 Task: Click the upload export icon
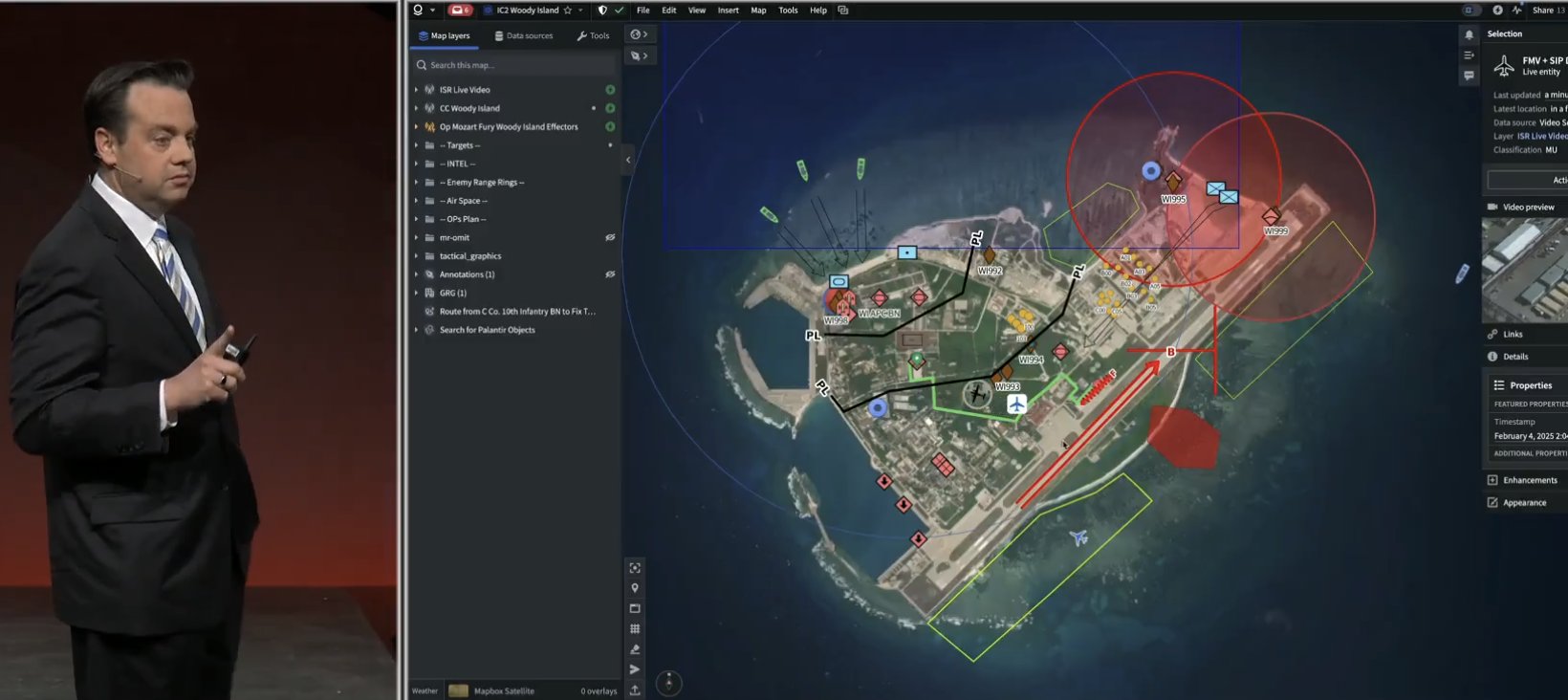[x=635, y=689]
